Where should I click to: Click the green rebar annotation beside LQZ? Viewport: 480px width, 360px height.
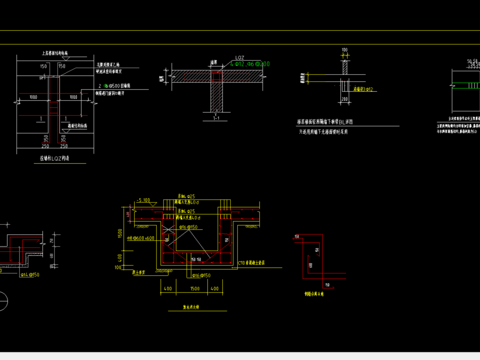[250, 64]
